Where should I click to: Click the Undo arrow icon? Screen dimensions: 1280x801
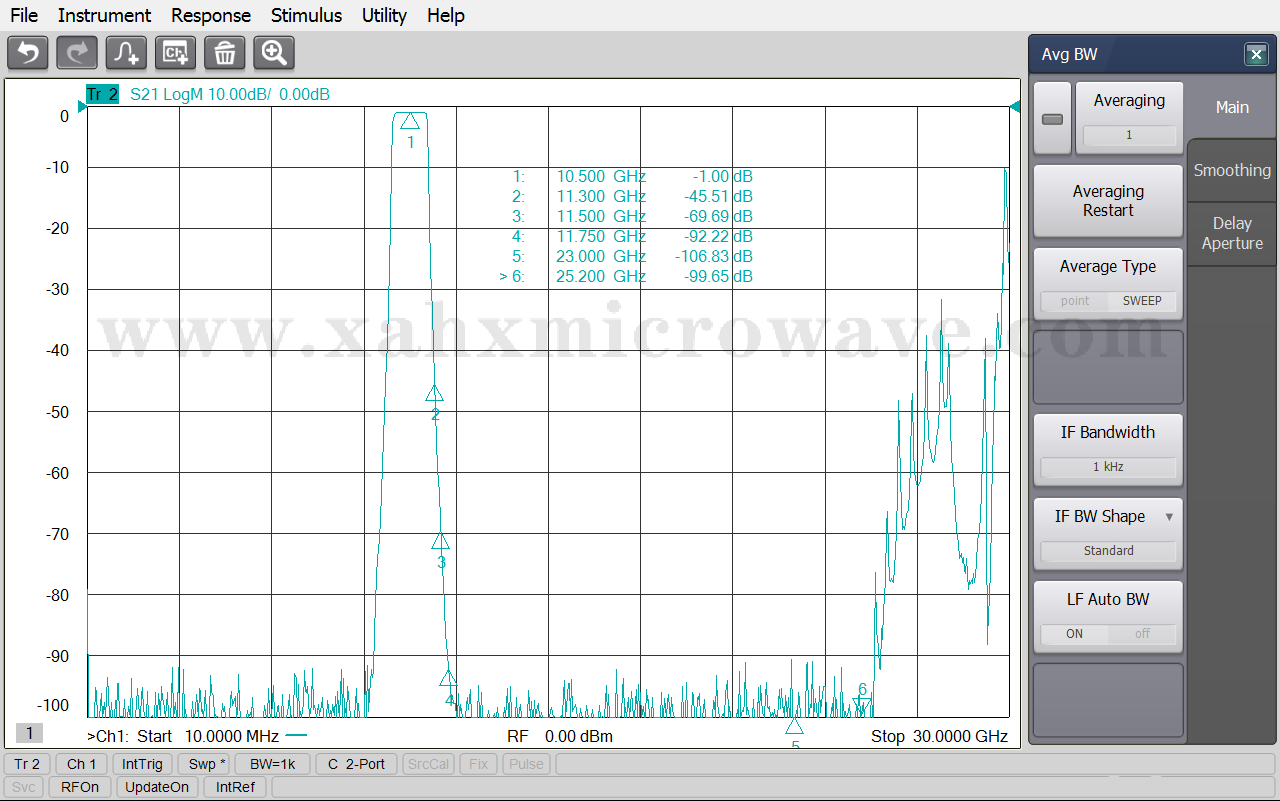point(27,53)
